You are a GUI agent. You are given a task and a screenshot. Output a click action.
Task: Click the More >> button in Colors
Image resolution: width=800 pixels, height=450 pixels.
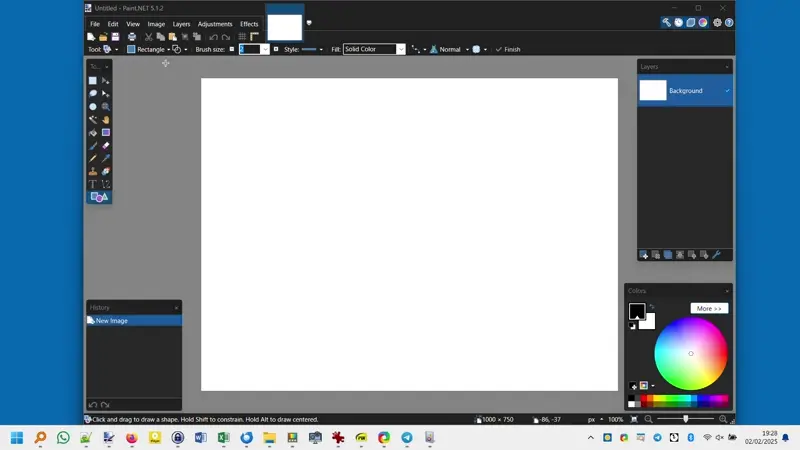709,309
